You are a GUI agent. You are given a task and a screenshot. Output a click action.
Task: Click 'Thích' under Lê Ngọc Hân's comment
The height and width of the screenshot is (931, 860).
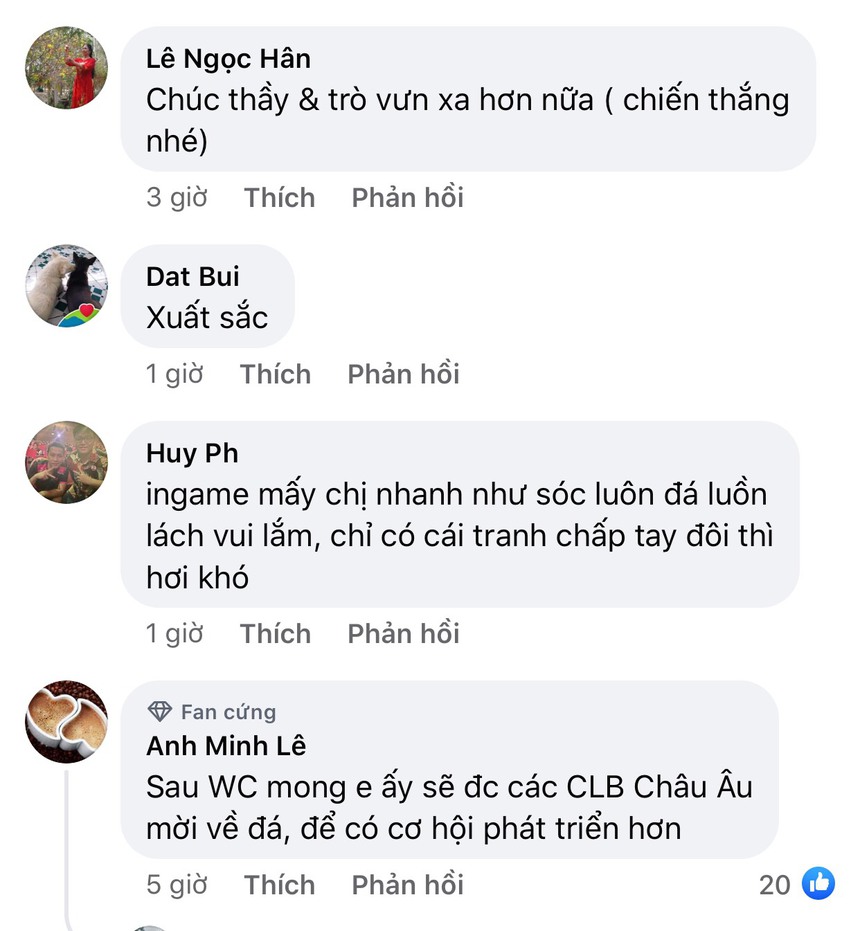coord(279,197)
